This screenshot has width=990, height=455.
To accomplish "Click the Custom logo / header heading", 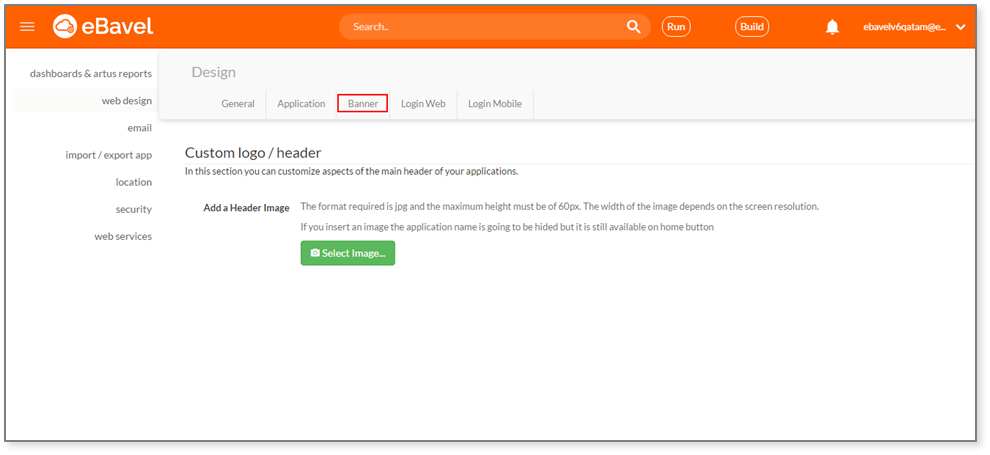I will point(253,153).
